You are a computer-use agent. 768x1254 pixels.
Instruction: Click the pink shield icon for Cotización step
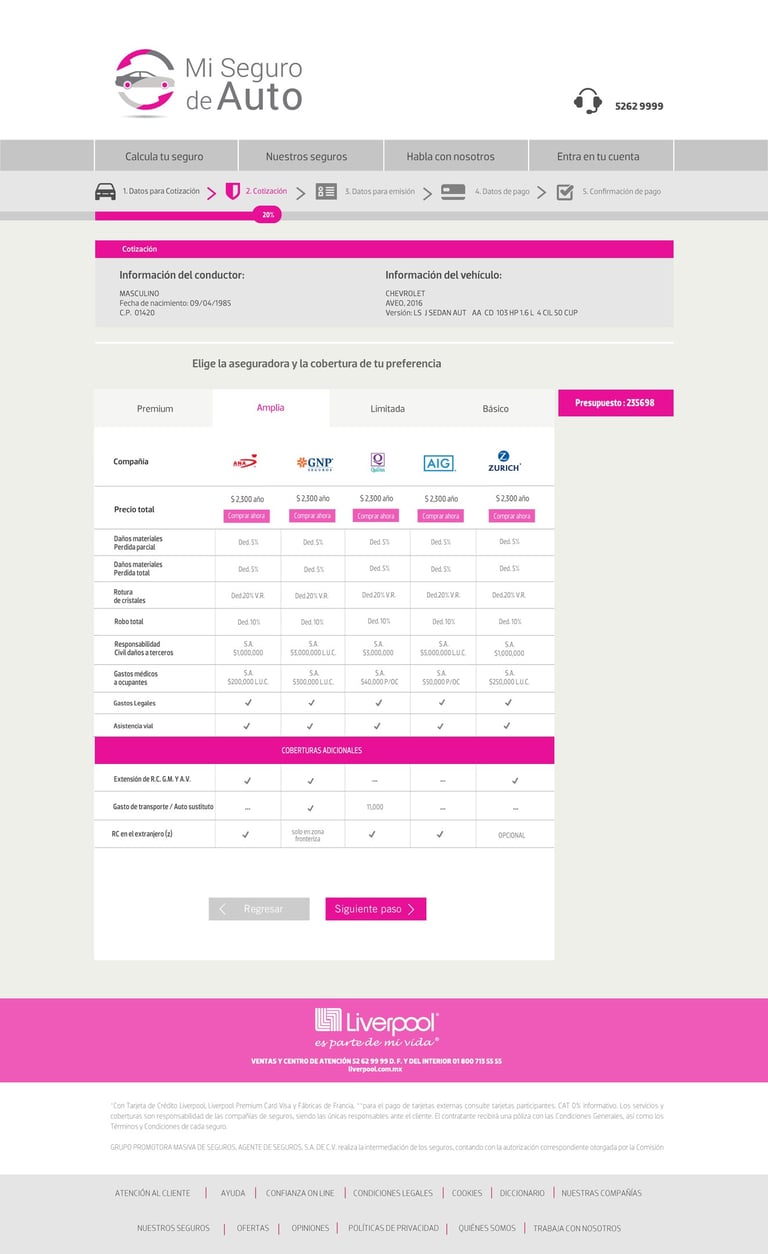(232, 191)
